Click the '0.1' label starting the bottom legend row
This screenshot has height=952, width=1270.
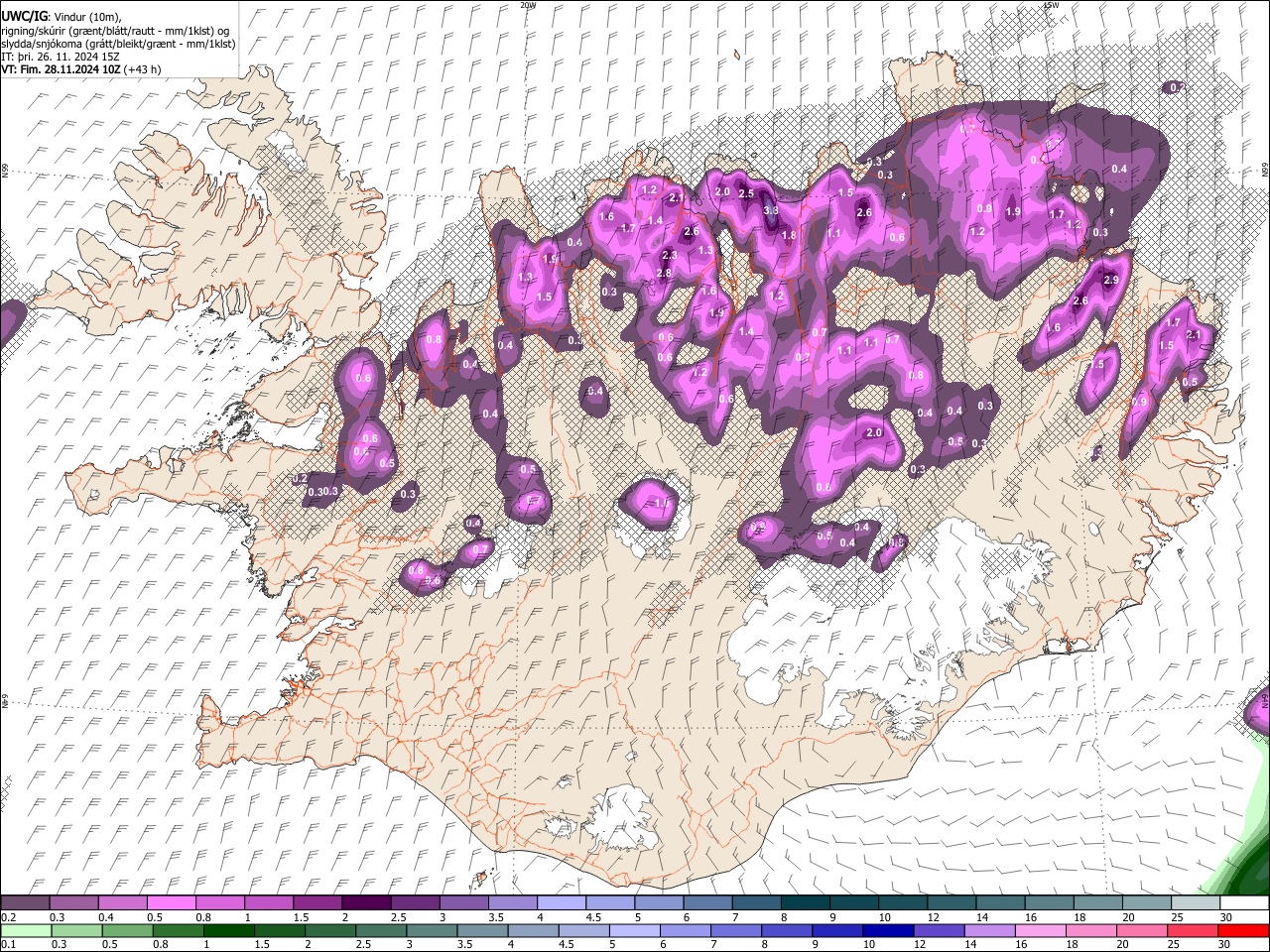pos(7,945)
